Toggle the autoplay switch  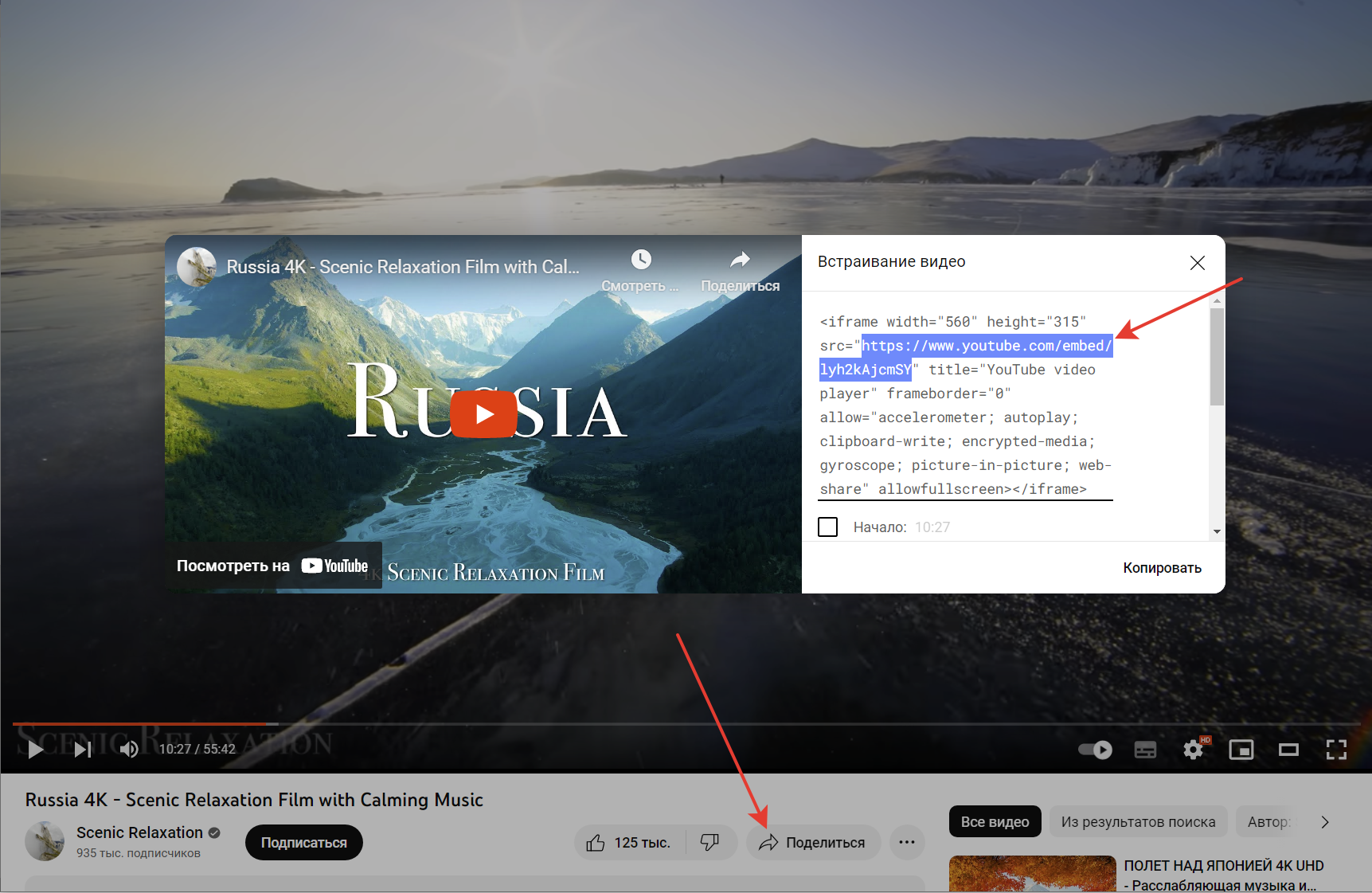[1095, 750]
